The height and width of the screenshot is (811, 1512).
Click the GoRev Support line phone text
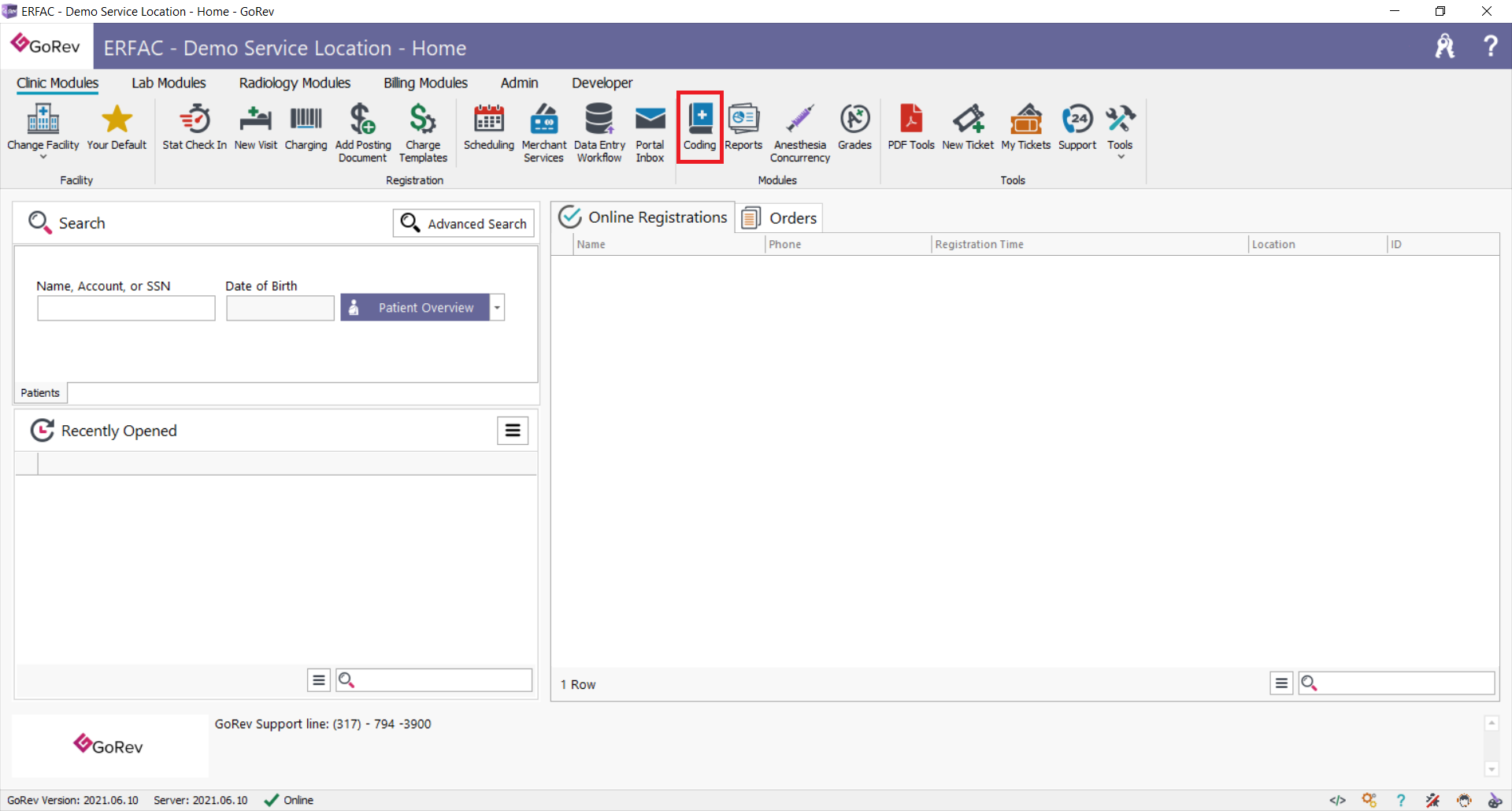coord(323,724)
